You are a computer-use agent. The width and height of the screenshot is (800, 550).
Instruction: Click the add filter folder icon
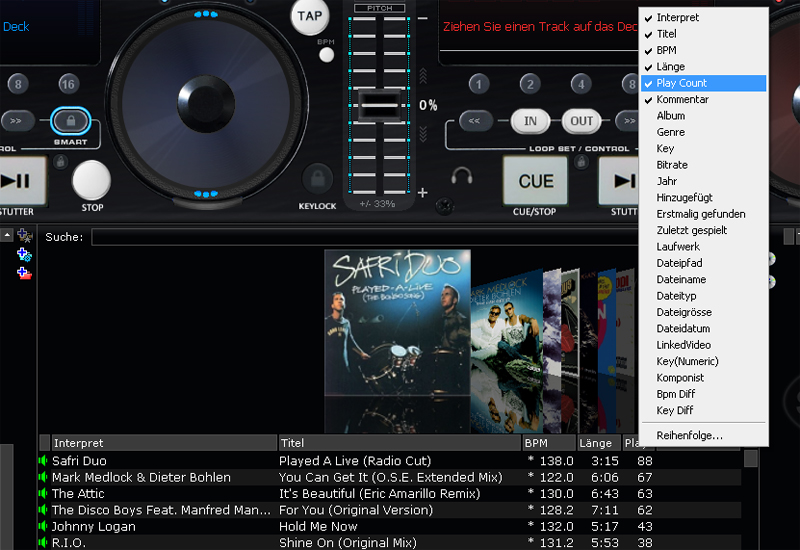coord(24,254)
